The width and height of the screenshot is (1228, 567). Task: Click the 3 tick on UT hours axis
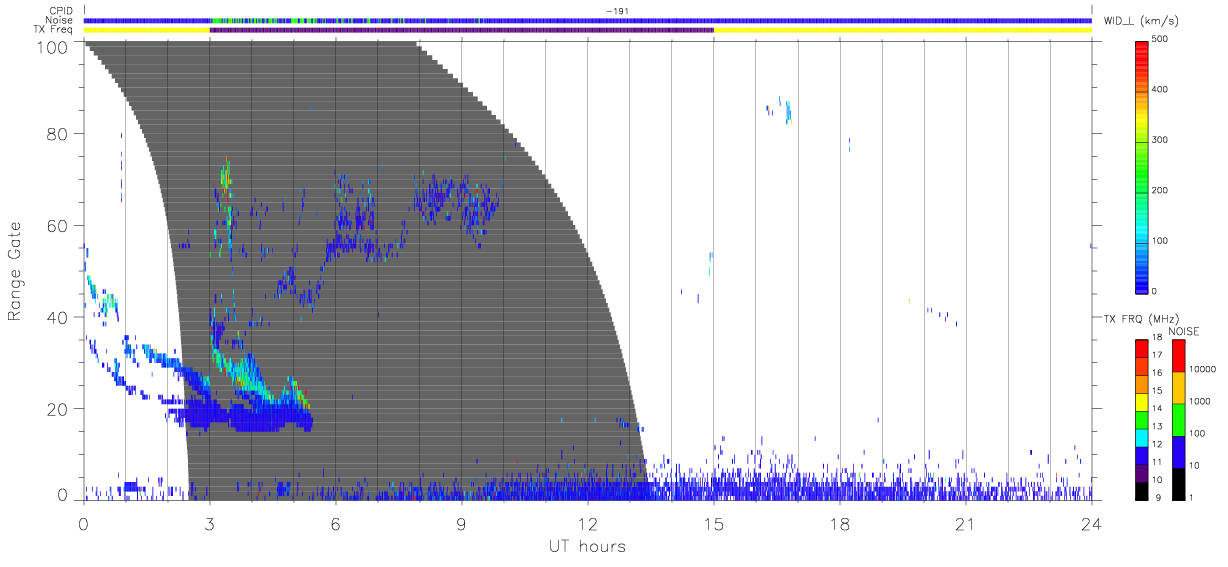coord(209,524)
